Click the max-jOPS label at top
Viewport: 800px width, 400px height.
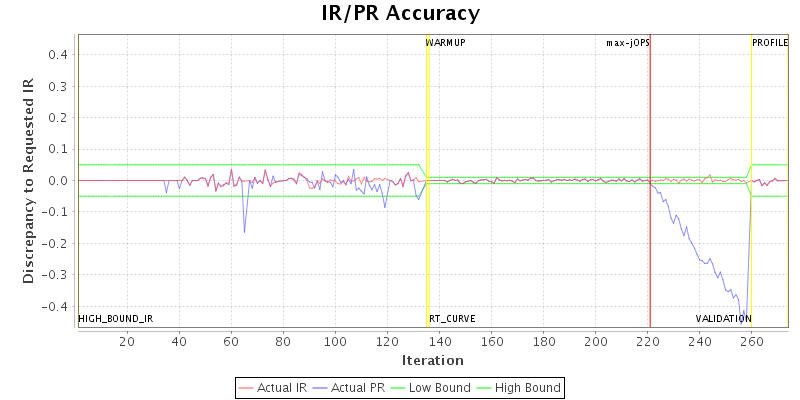point(627,43)
